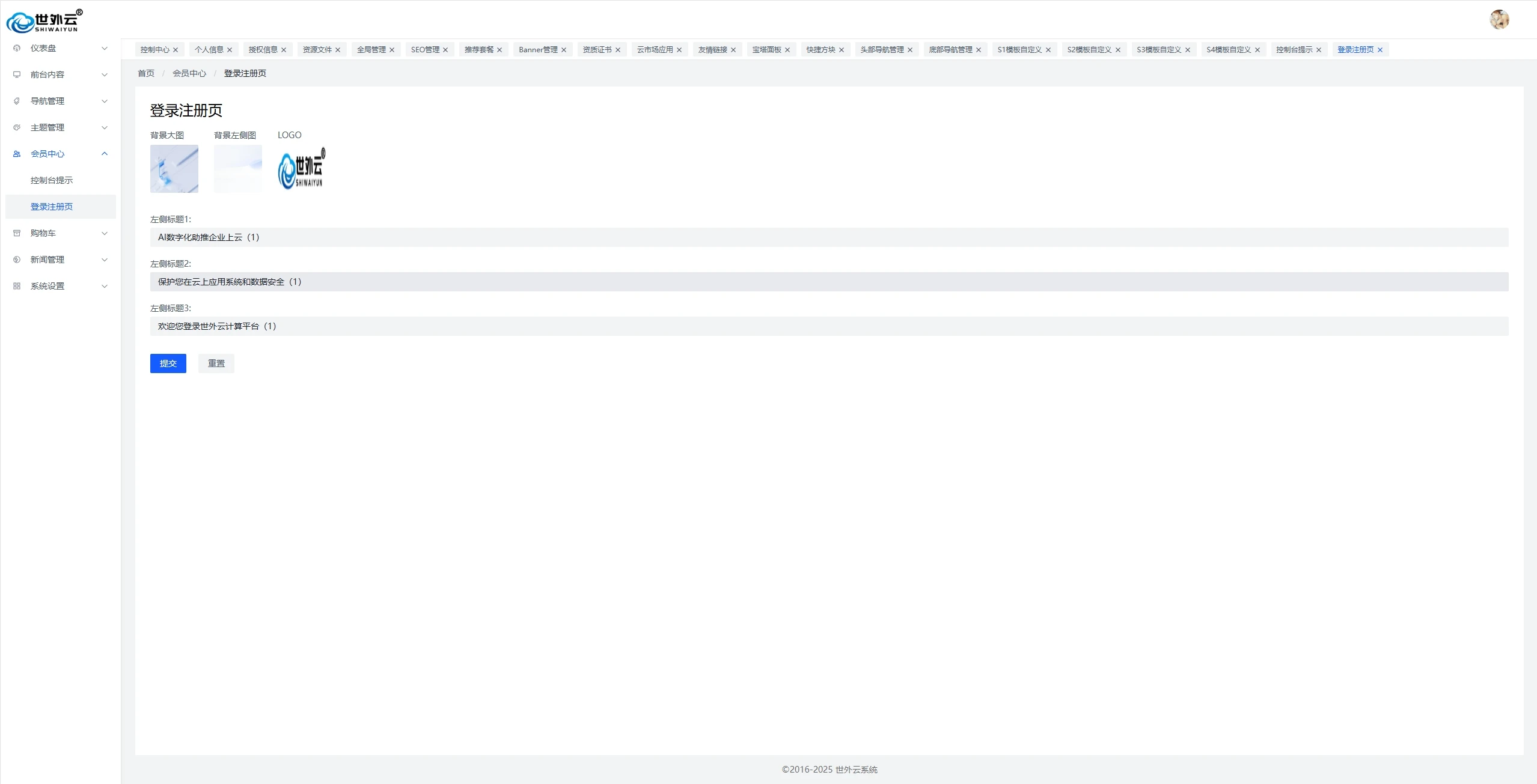Image resolution: width=1537 pixels, height=784 pixels.
Task: Click the 系统设置 grid icon
Action: (17, 286)
